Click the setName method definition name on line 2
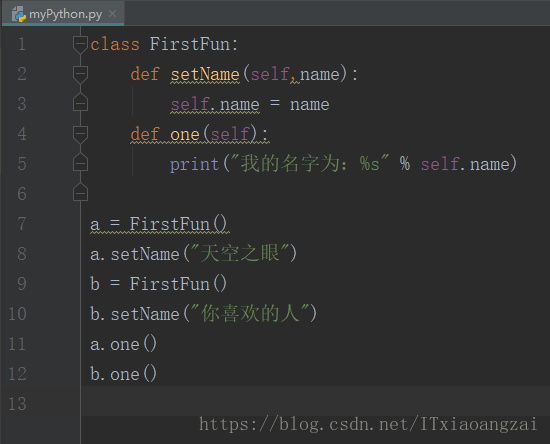The height and width of the screenshot is (444, 550). (205, 74)
